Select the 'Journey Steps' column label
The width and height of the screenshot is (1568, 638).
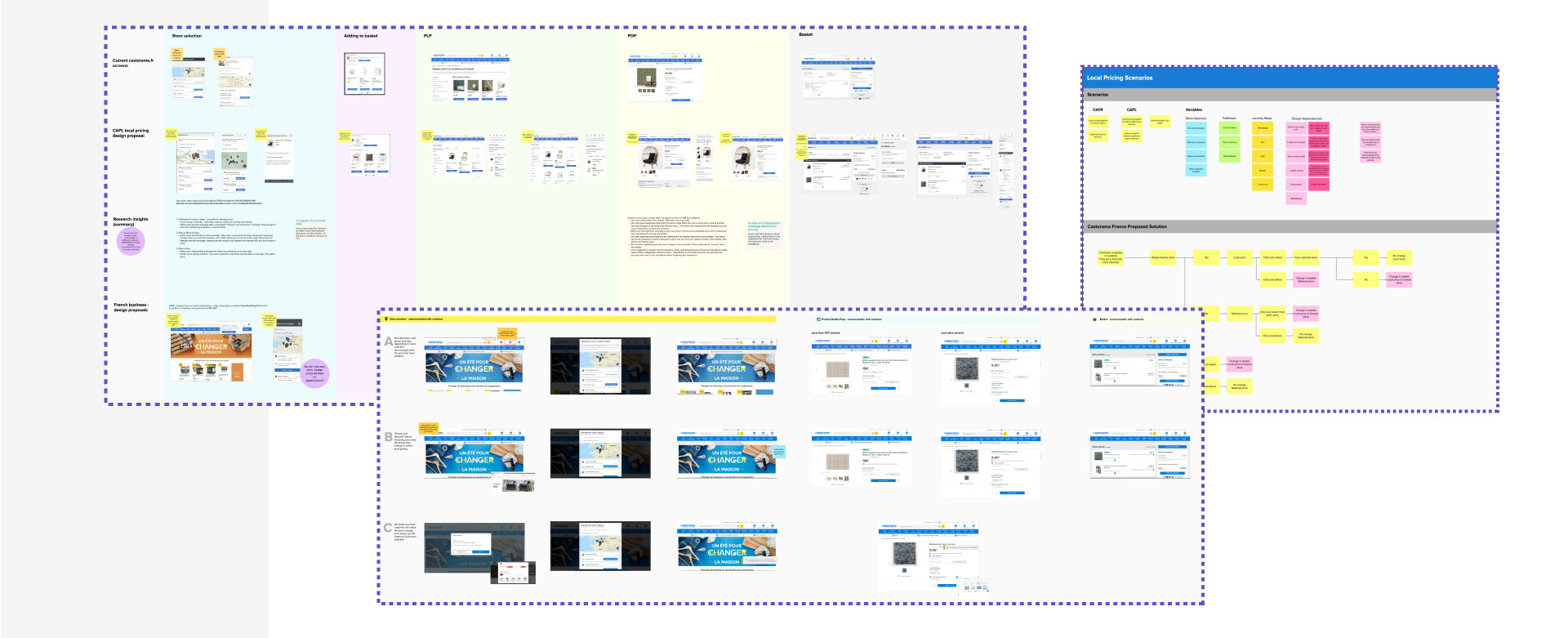(x=1262, y=118)
